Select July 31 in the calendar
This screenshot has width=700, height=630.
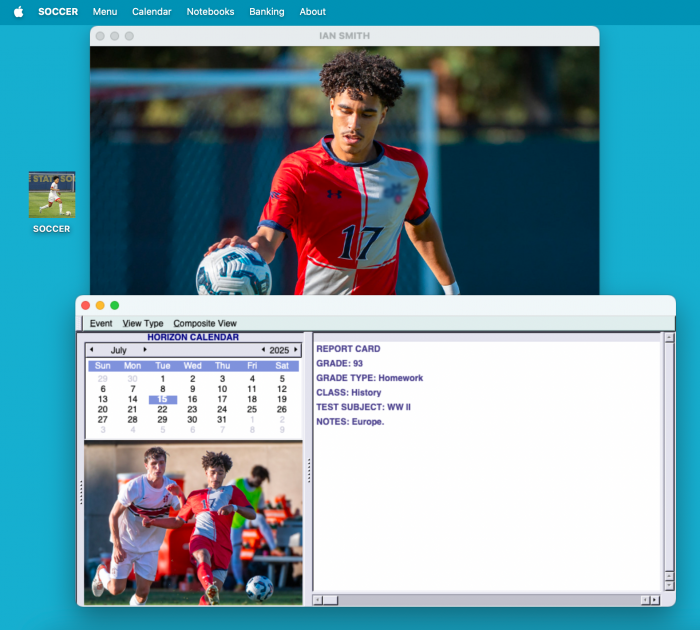point(222,419)
